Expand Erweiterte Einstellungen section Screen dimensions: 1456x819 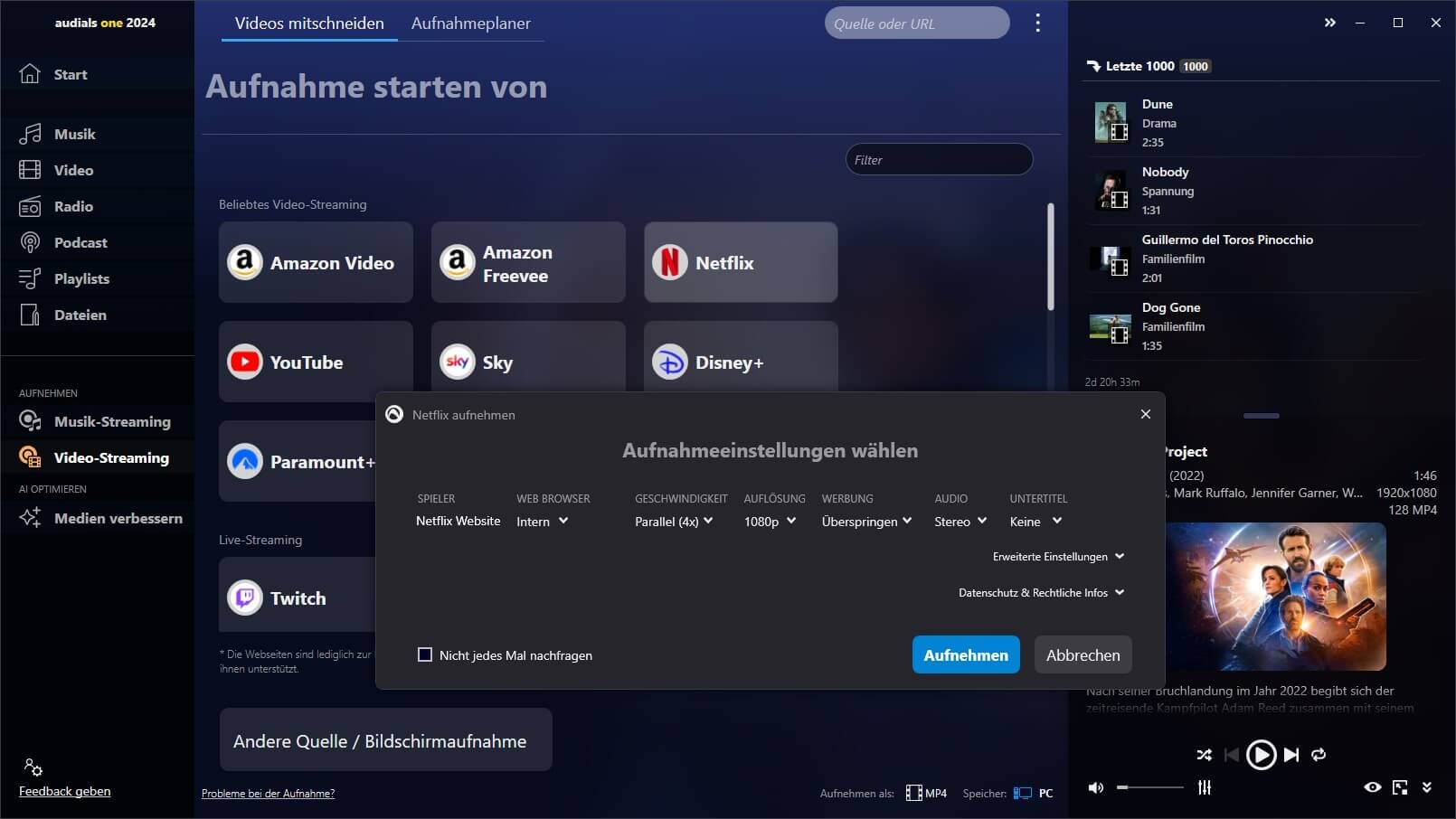point(1058,557)
